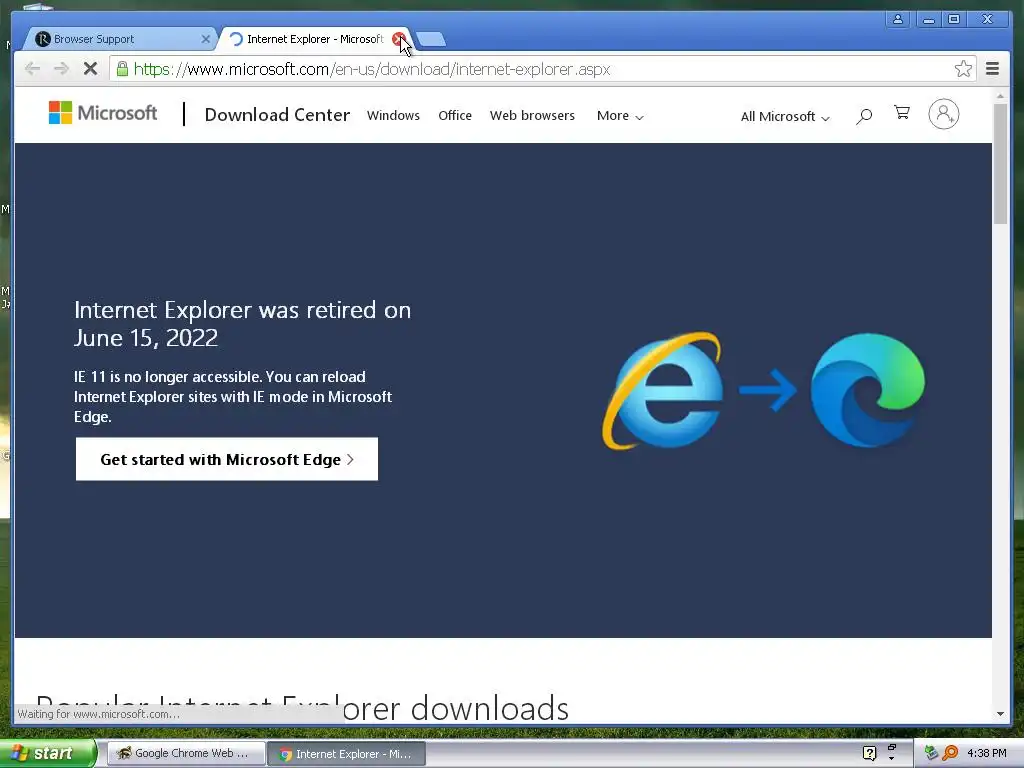This screenshot has width=1024, height=768.
Task: Bookmark this page with the star icon
Action: coord(963,69)
